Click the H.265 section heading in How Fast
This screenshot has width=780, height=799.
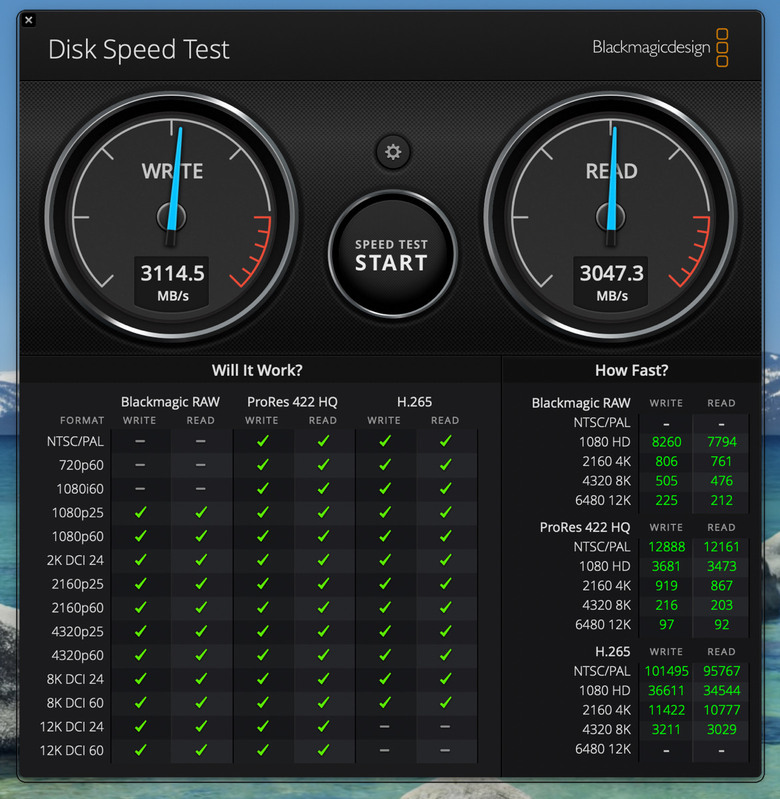[x=612, y=652]
